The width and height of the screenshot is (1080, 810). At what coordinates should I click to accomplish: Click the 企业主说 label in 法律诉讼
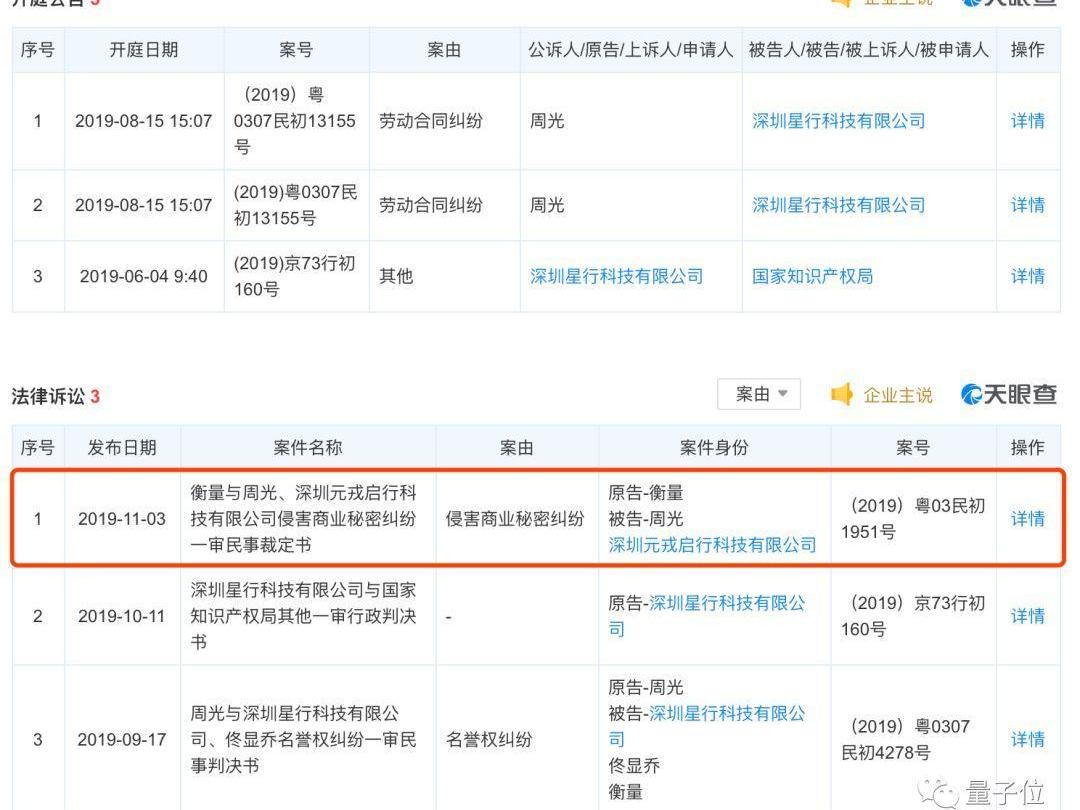pos(897,395)
